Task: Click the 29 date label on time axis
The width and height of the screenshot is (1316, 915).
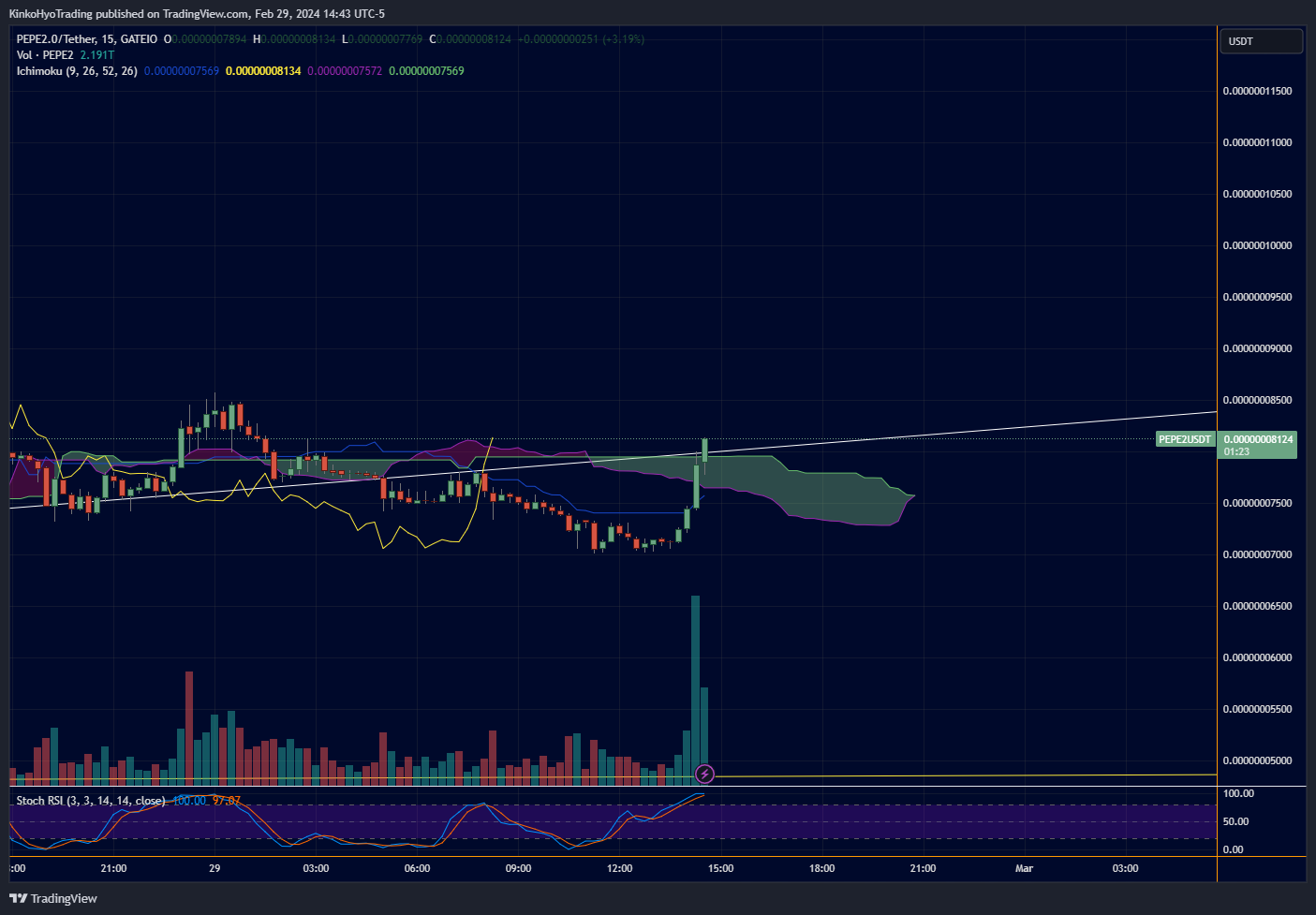Action: tap(214, 868)
